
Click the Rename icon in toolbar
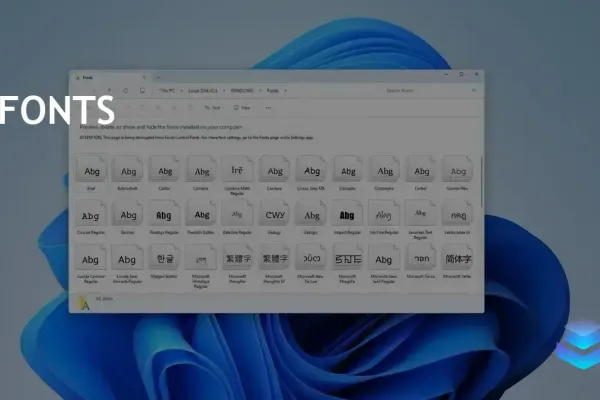[x=158, y=108]
